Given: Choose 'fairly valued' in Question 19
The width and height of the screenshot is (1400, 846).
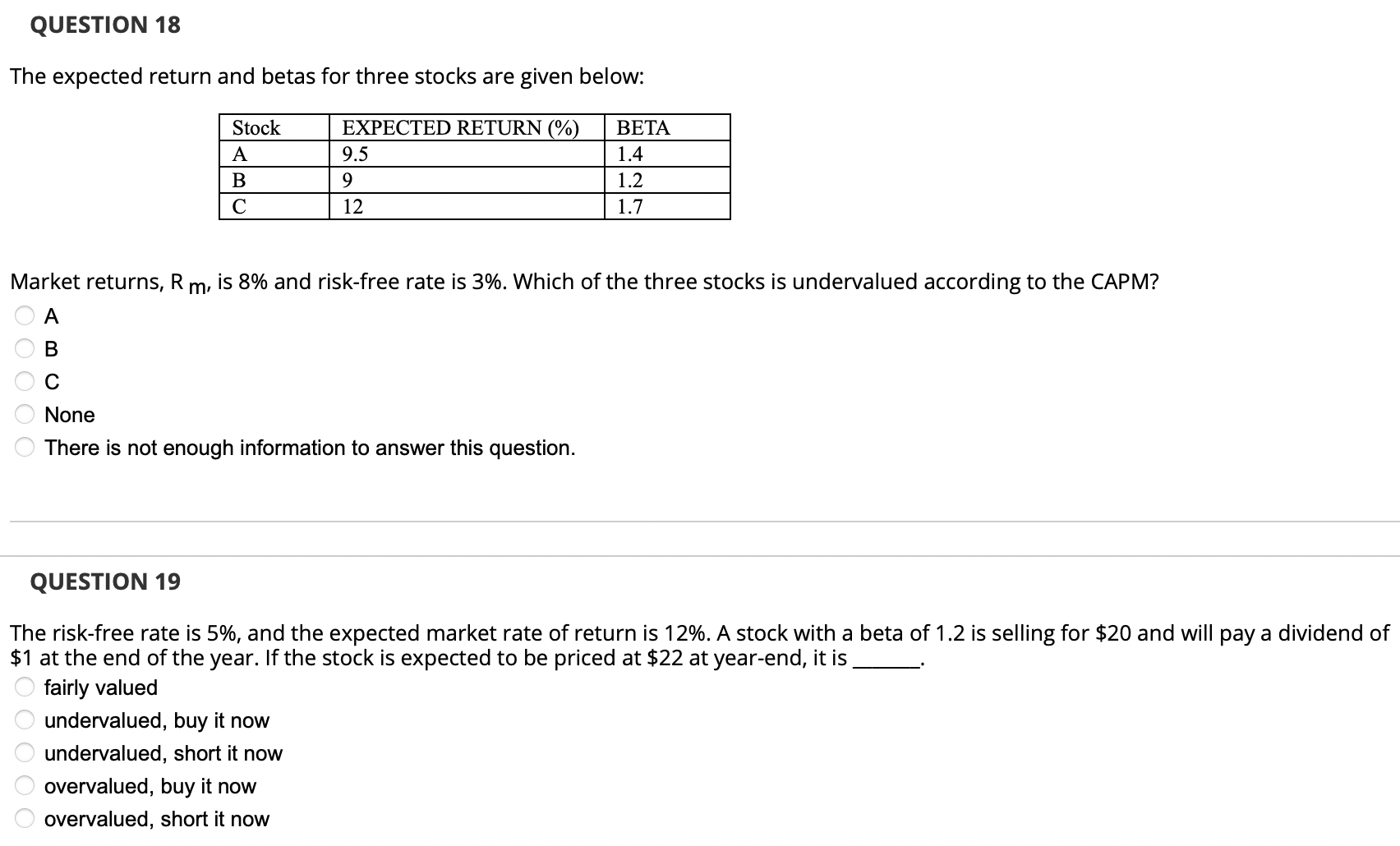Looking at the screenshot, I should (x=25, y=687).
